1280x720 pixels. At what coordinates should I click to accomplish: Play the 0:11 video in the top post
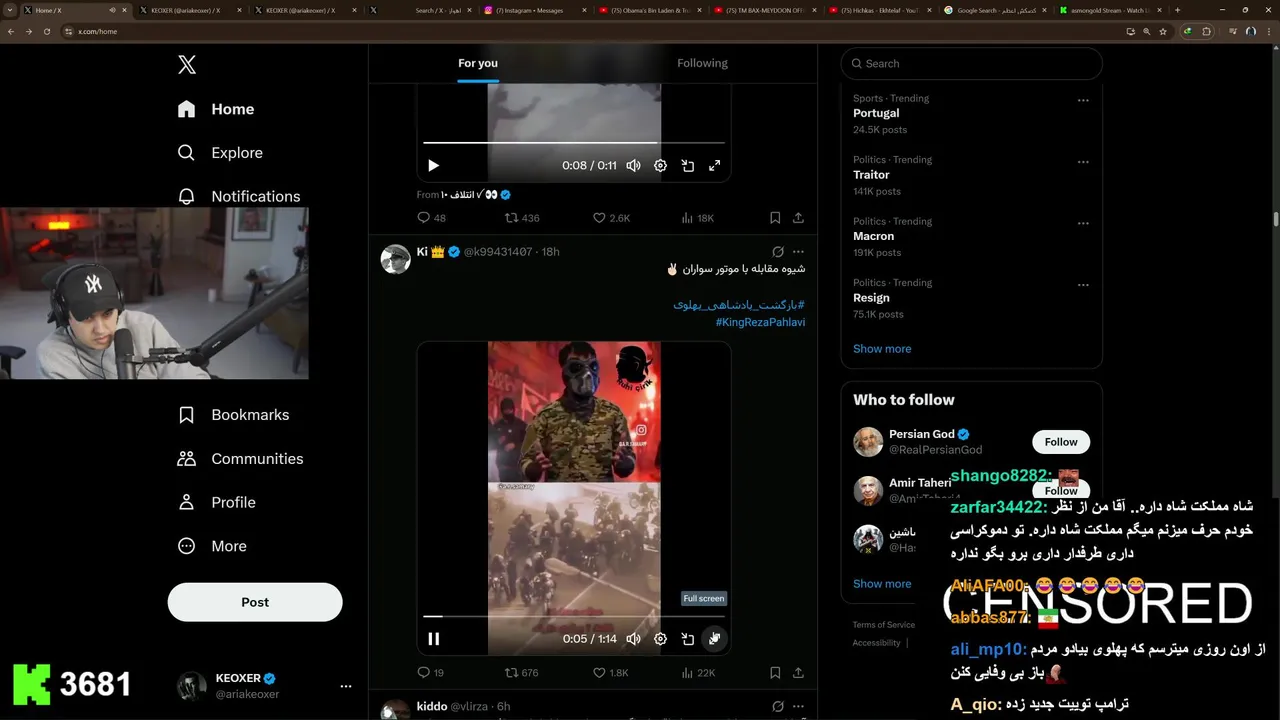click(x=433, y=166)
